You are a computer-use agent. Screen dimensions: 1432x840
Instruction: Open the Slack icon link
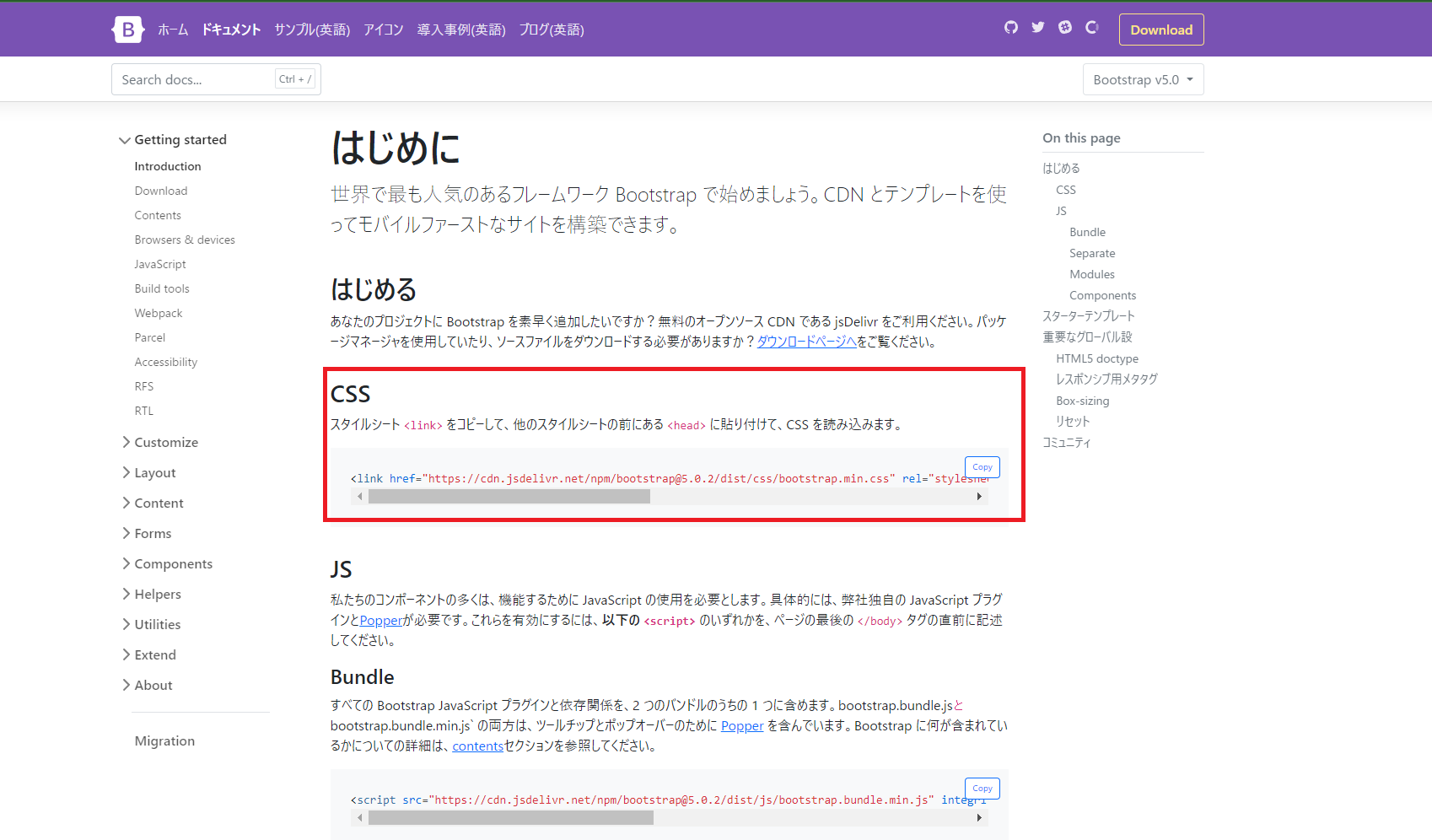1065,28
